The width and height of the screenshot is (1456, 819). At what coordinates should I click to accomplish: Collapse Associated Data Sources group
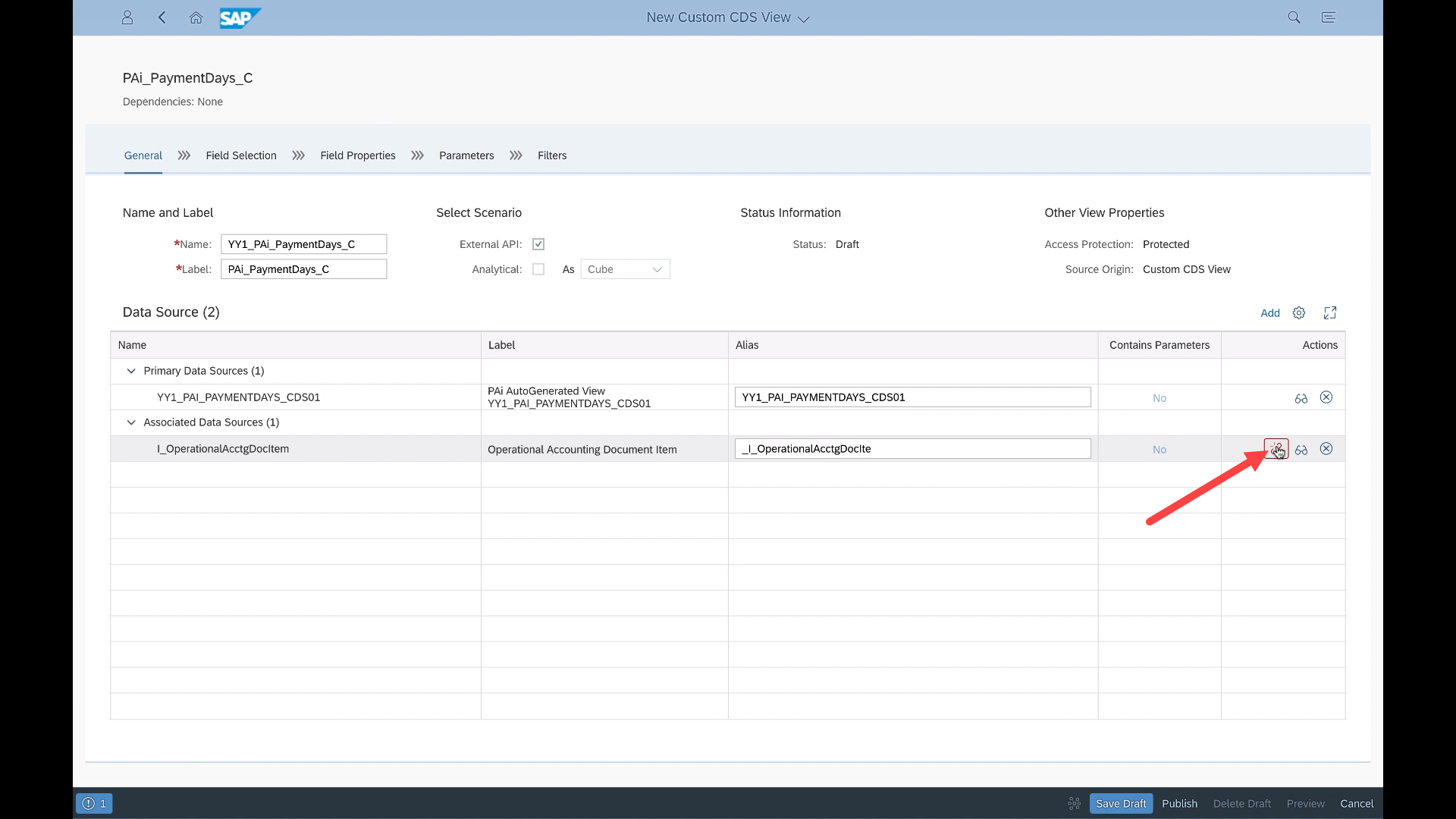click(131, 422)
